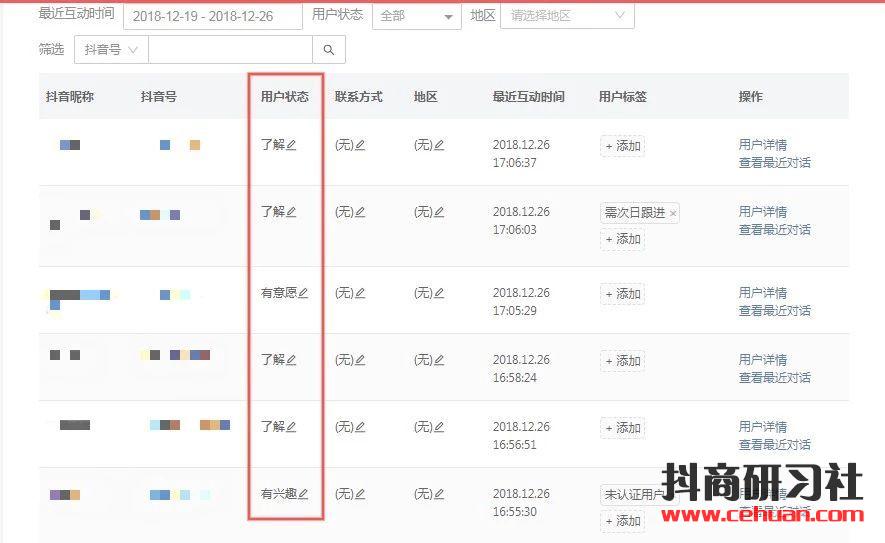885x543 pixels.
Task: Open the date range 2018-12-19 - 2018-12-26 picker
Action: [x=212, y=16]
